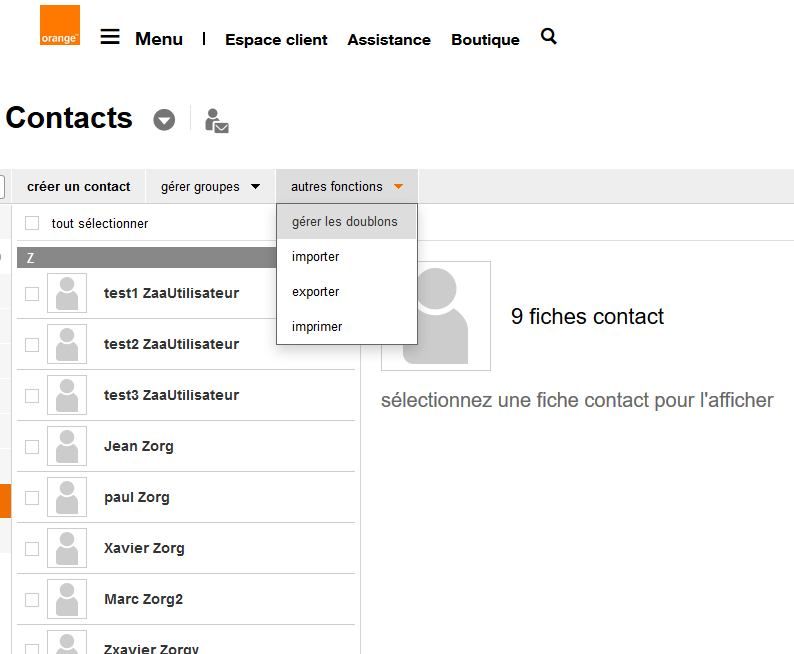
Task: Select the checkbox beside paul Zorg
Action: point(32,497)
